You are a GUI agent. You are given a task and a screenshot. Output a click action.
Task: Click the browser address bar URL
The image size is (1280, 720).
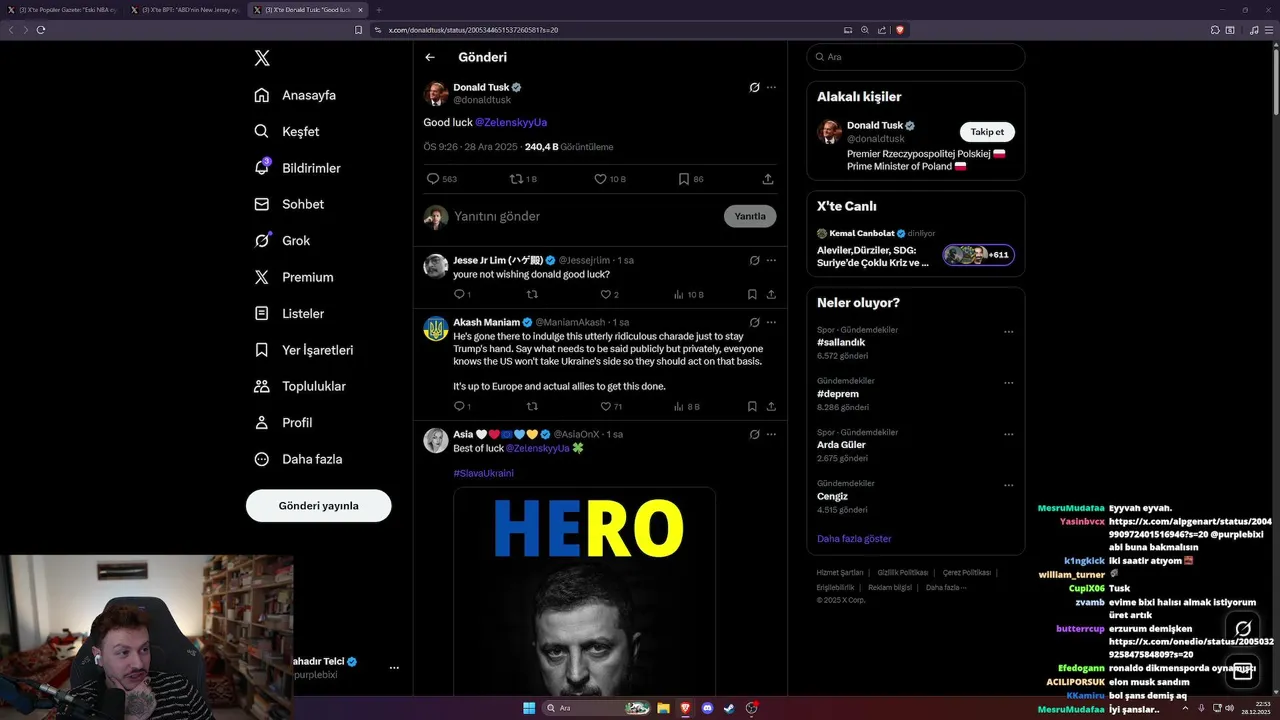473,30
